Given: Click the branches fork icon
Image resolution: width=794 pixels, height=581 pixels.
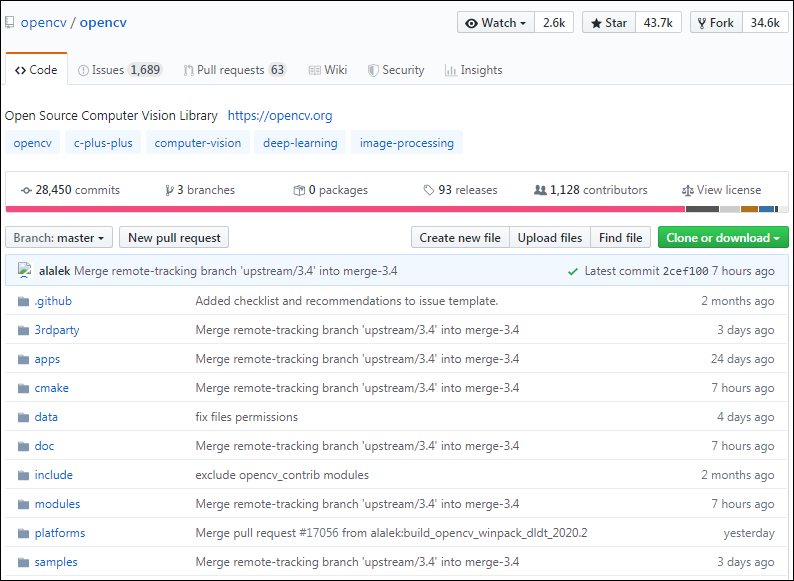Looking at the screenshot, I should pyautogui.click(x=169, y=190).
